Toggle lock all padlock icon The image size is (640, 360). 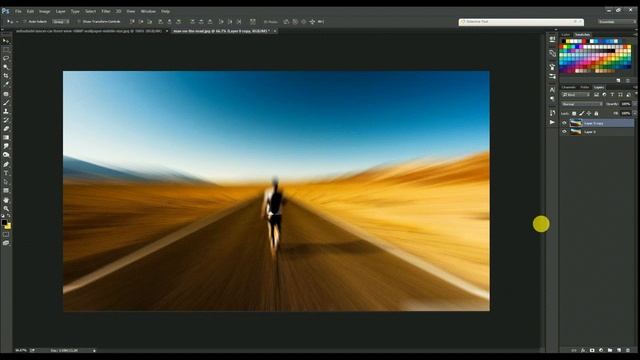click(x=596, y=113)
